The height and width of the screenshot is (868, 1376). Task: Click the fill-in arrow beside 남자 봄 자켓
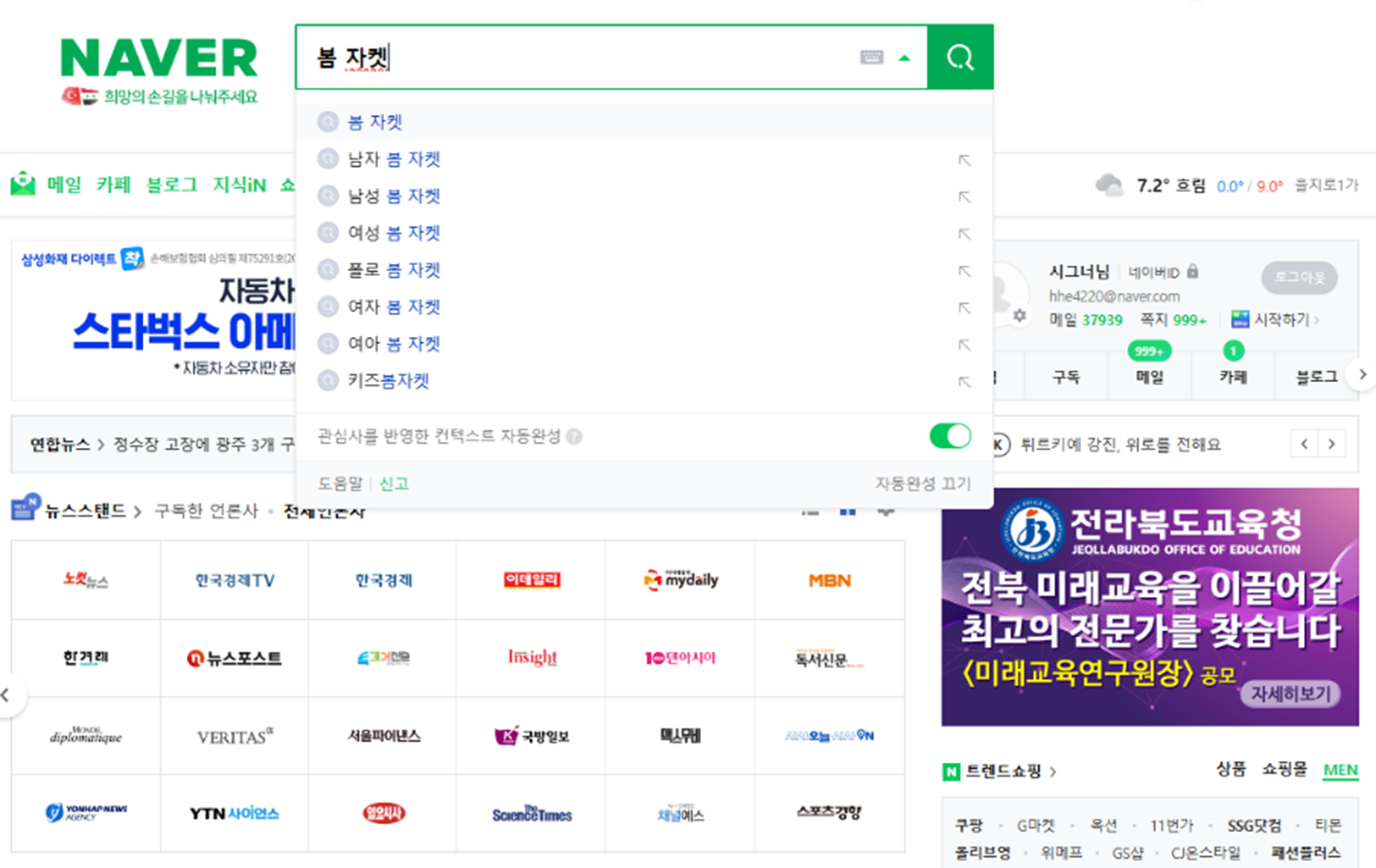(x=964, y=160)
